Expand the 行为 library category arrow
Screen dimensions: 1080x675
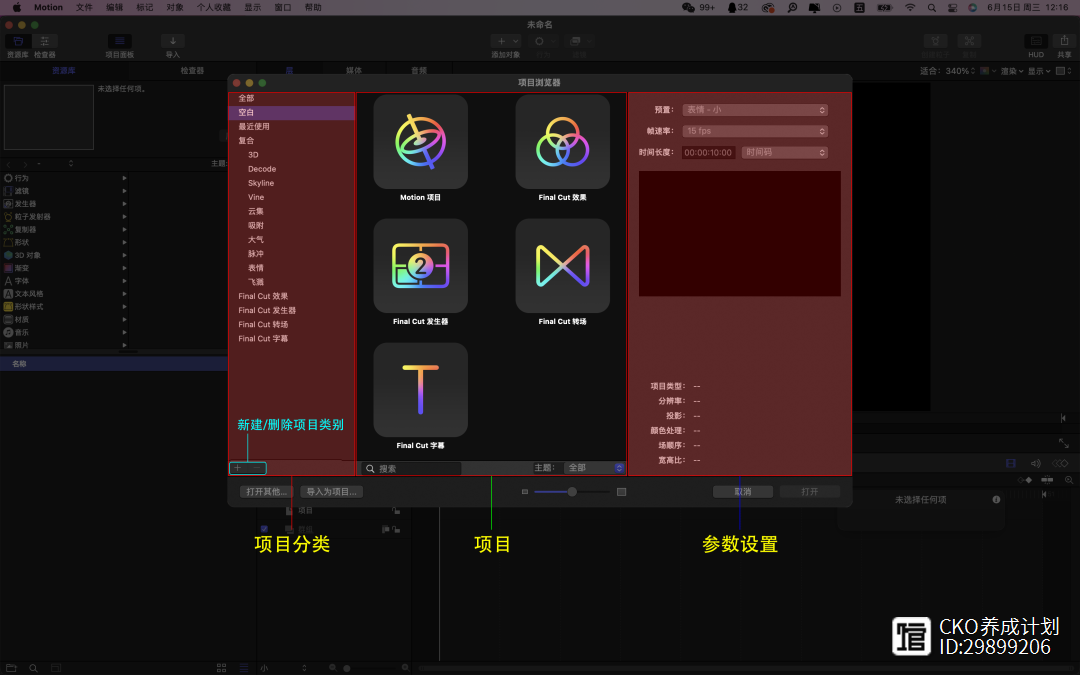[125, 178]
